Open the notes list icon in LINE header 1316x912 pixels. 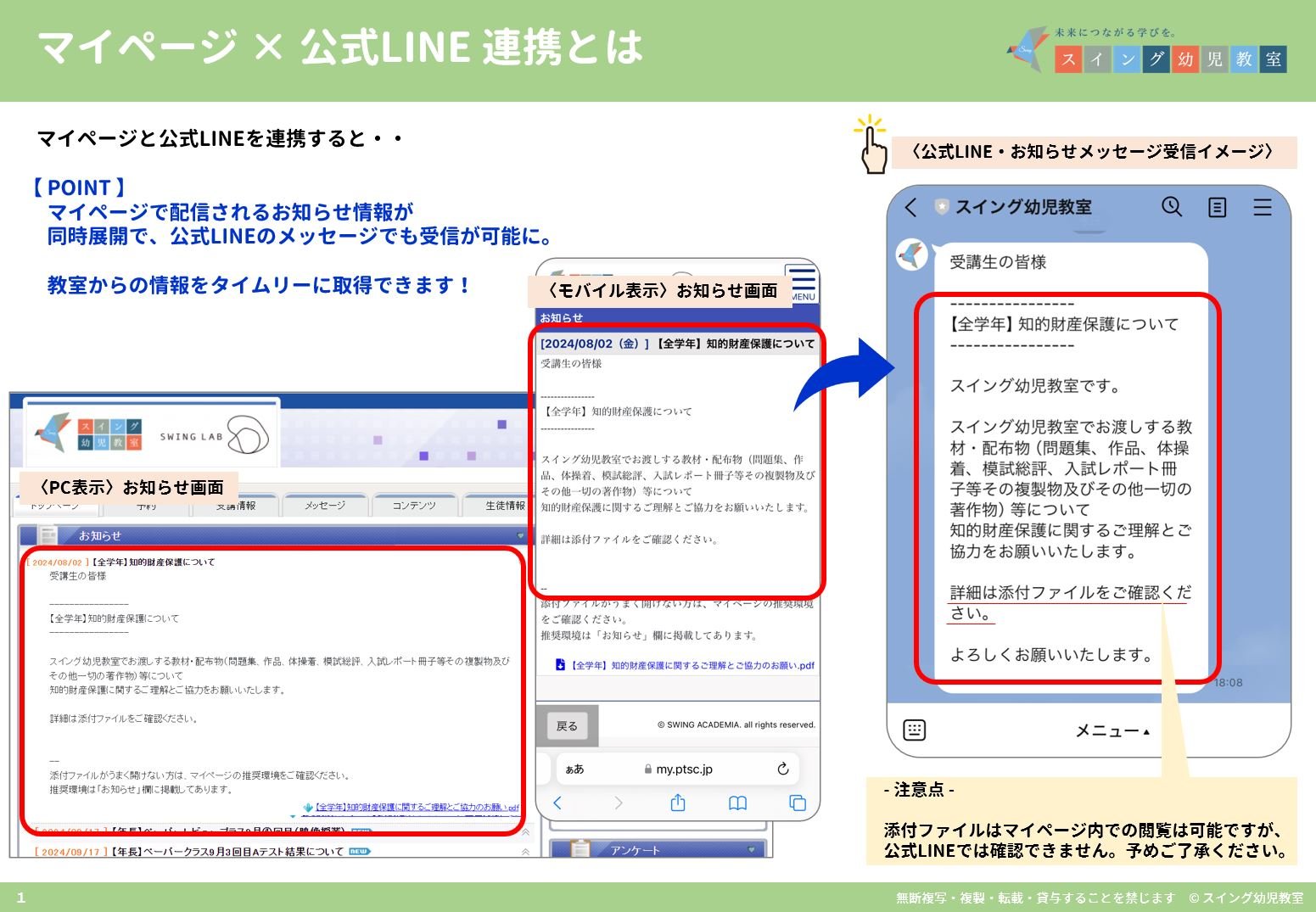(x=1218, y=207)
